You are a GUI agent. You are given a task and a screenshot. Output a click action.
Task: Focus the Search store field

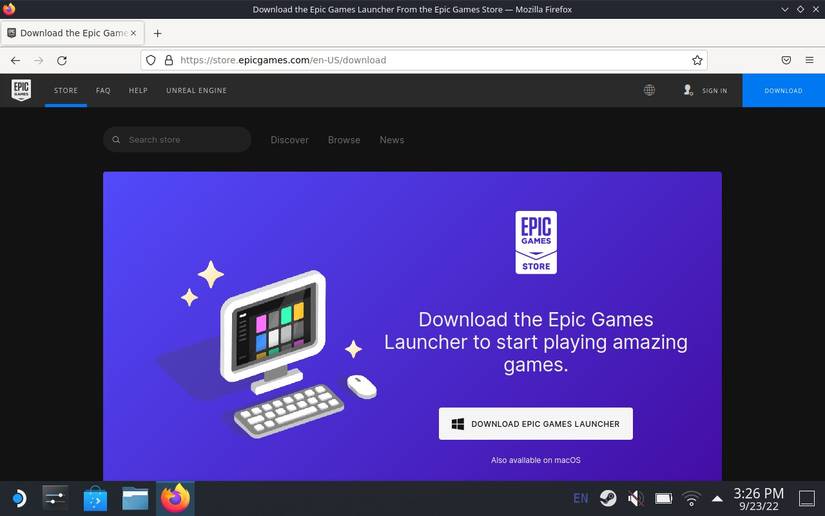coord(177,140)
